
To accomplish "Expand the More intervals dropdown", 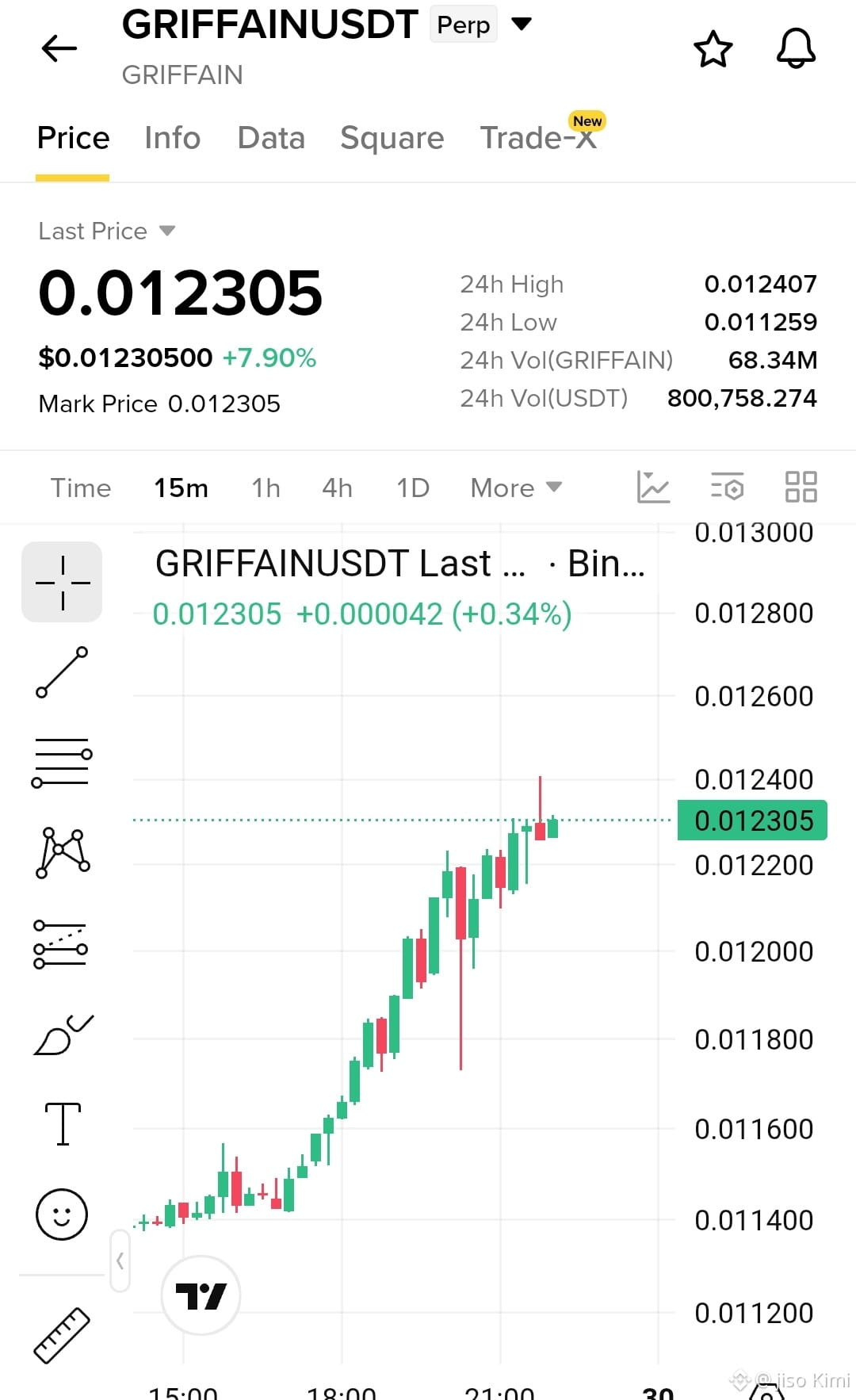I will click(x=516, y=488).
